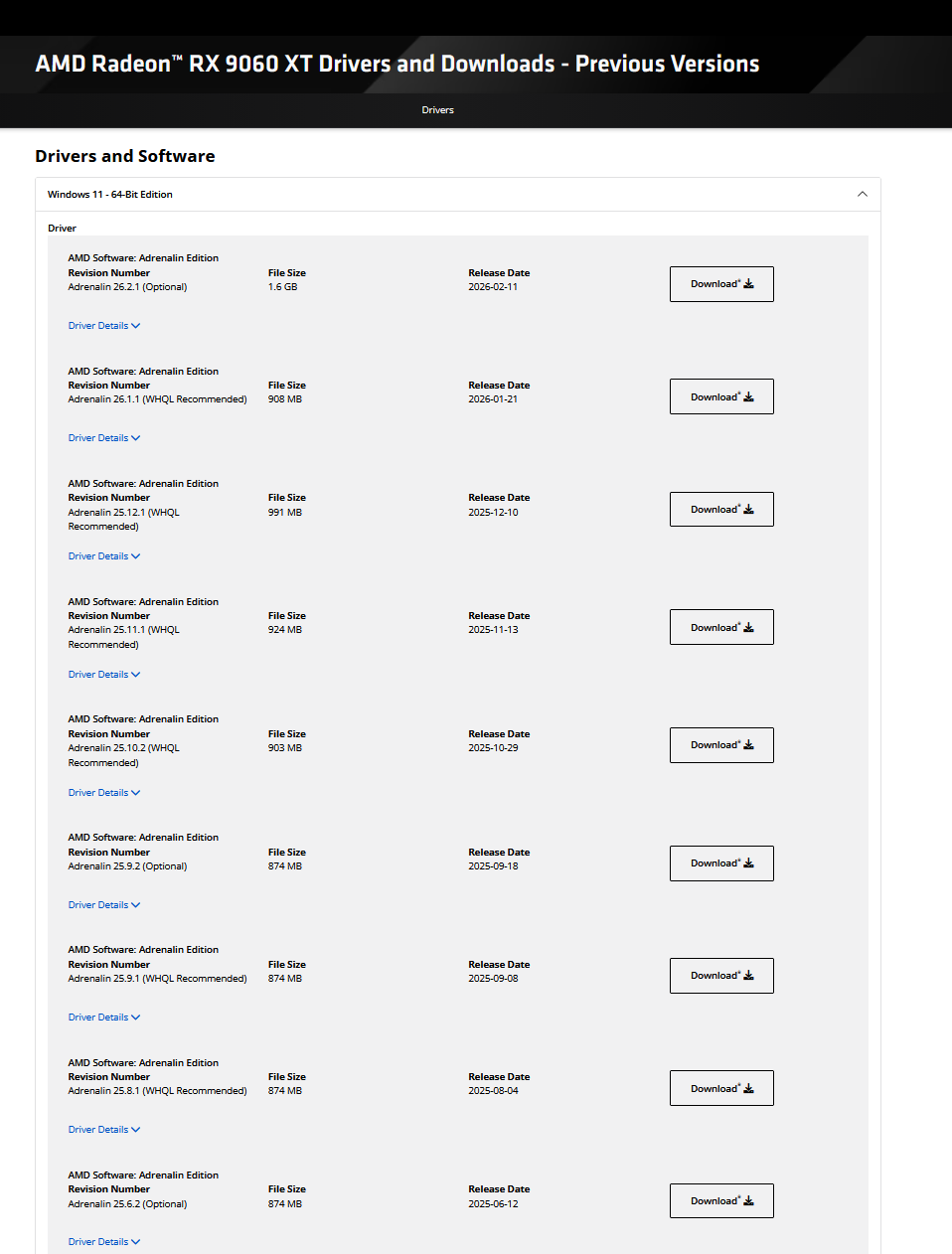This screenshot has width=952, height=1254.
Task: Click the Driver section label
Action: [x=62, y=229]
